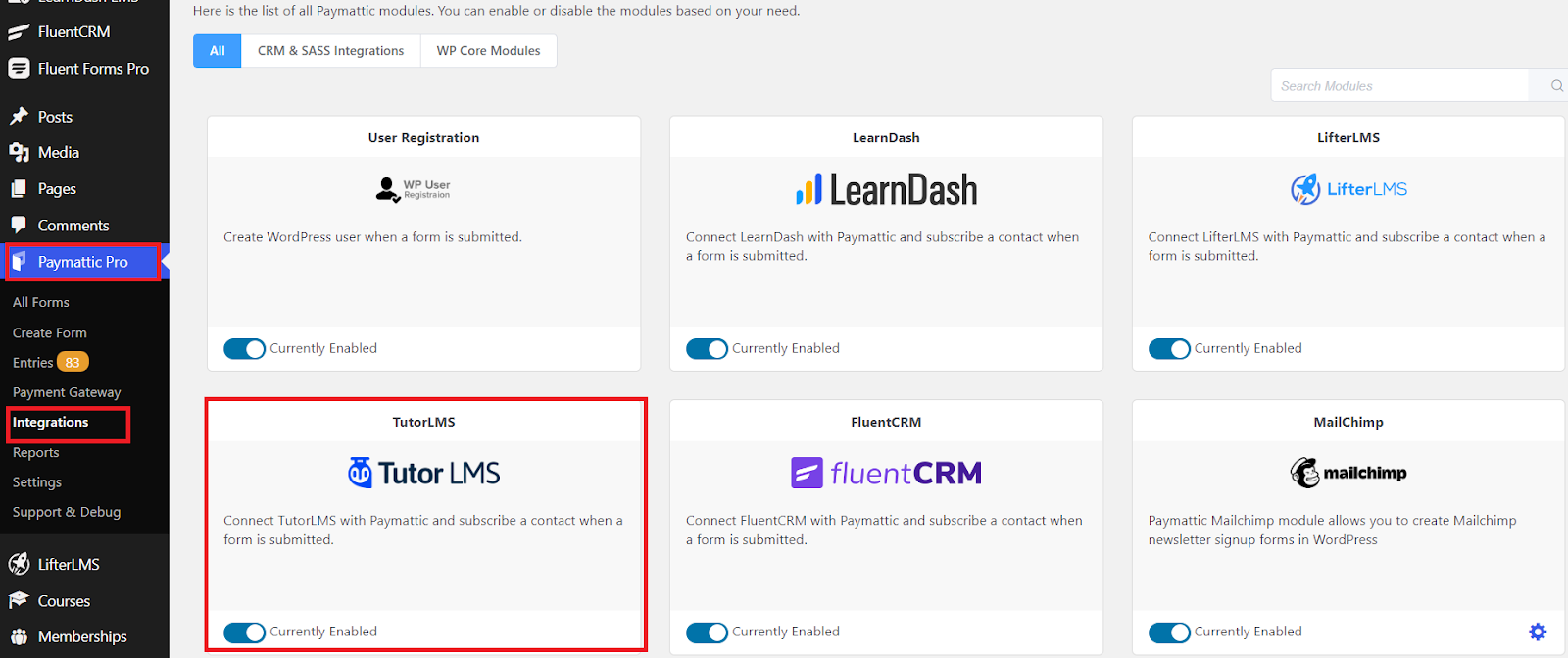Click the LifterLMS card title text
This screenshot has width=1568, height=658.
(1348, 137)
